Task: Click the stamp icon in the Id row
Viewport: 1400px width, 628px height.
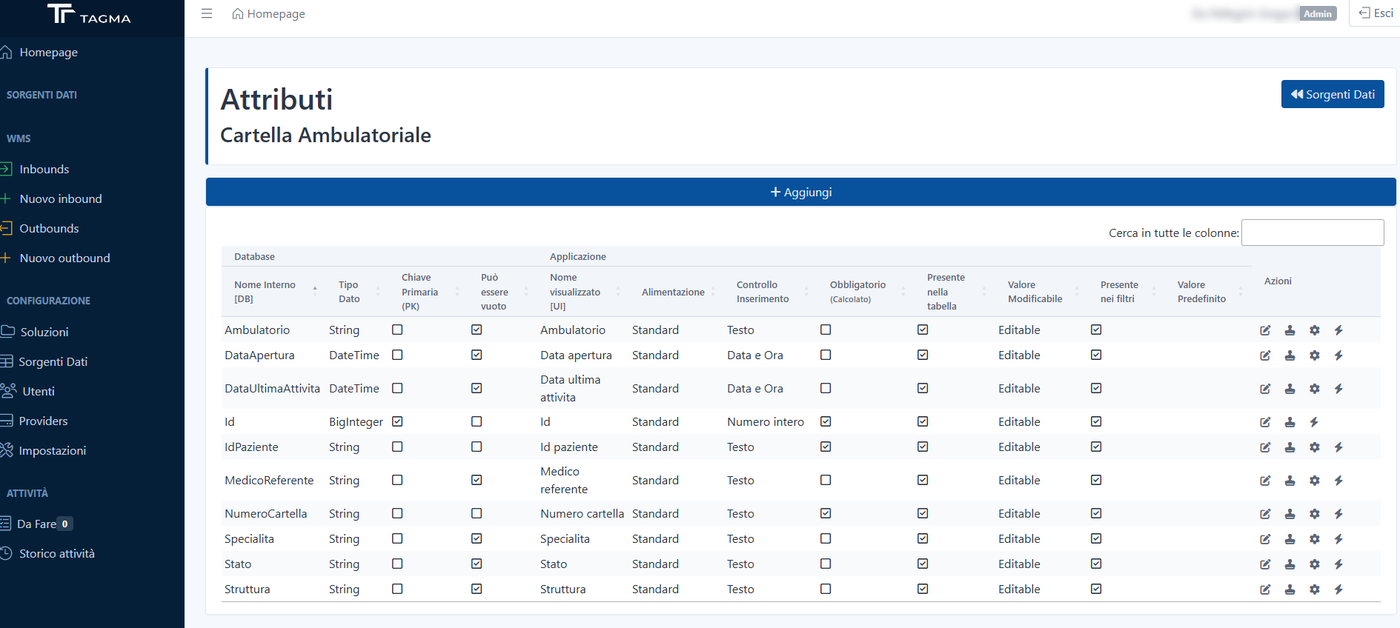Action: coord(1290,422)
